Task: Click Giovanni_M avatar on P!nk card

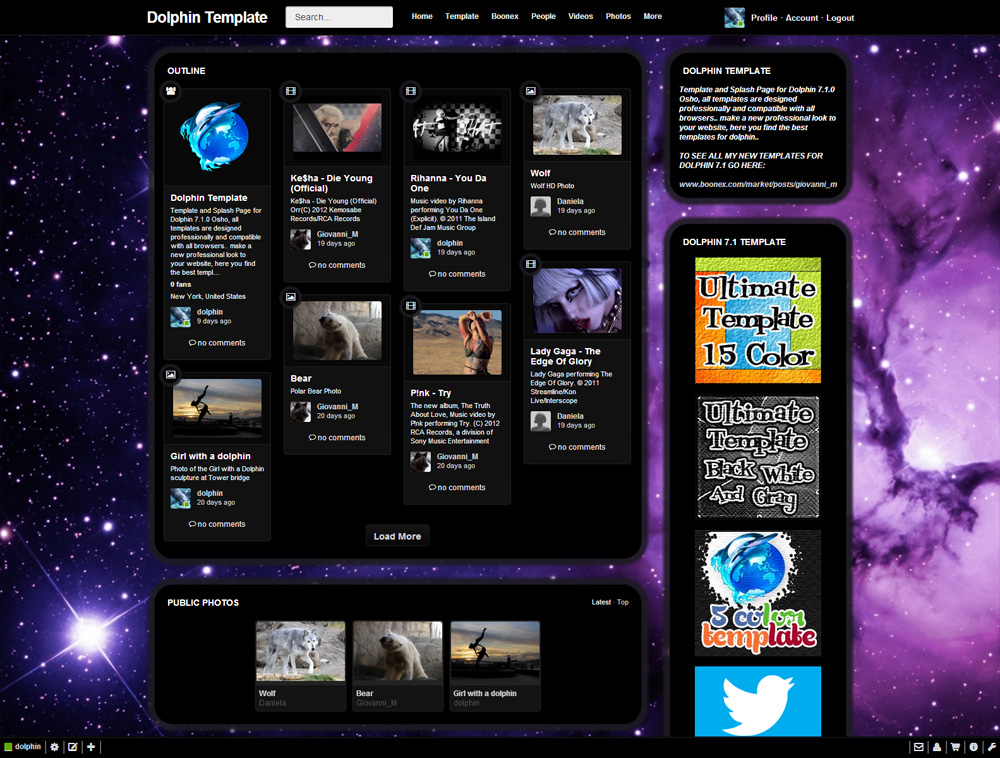Action: coord(420,462)
